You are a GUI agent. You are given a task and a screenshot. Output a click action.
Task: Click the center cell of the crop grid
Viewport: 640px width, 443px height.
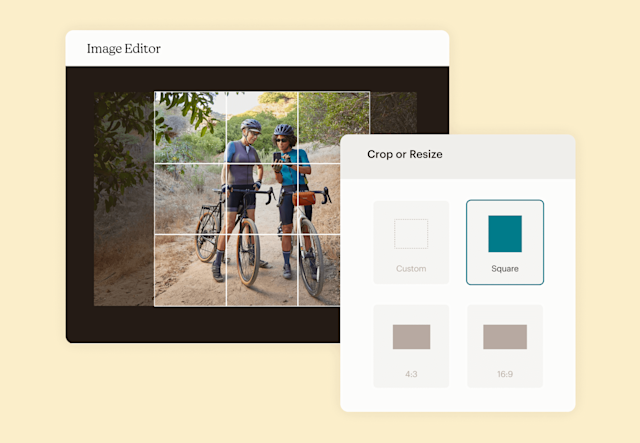click(262, 199)
